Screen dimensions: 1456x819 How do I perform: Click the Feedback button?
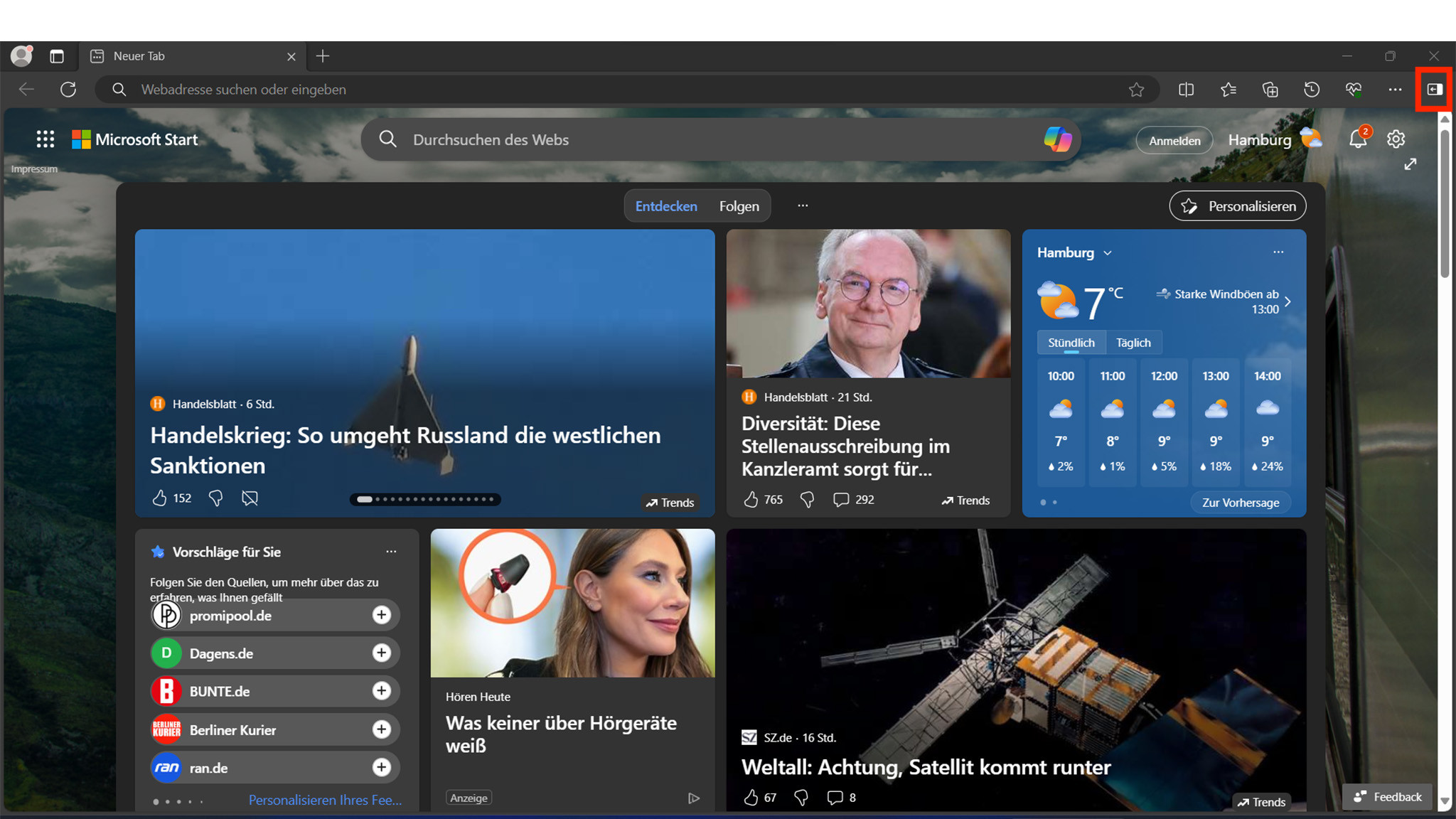pyautogui.click(x=1388, y=797)
